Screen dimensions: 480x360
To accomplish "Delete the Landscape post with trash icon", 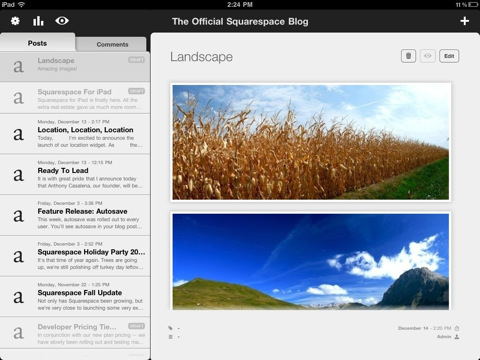I will (x=408, y=56).
